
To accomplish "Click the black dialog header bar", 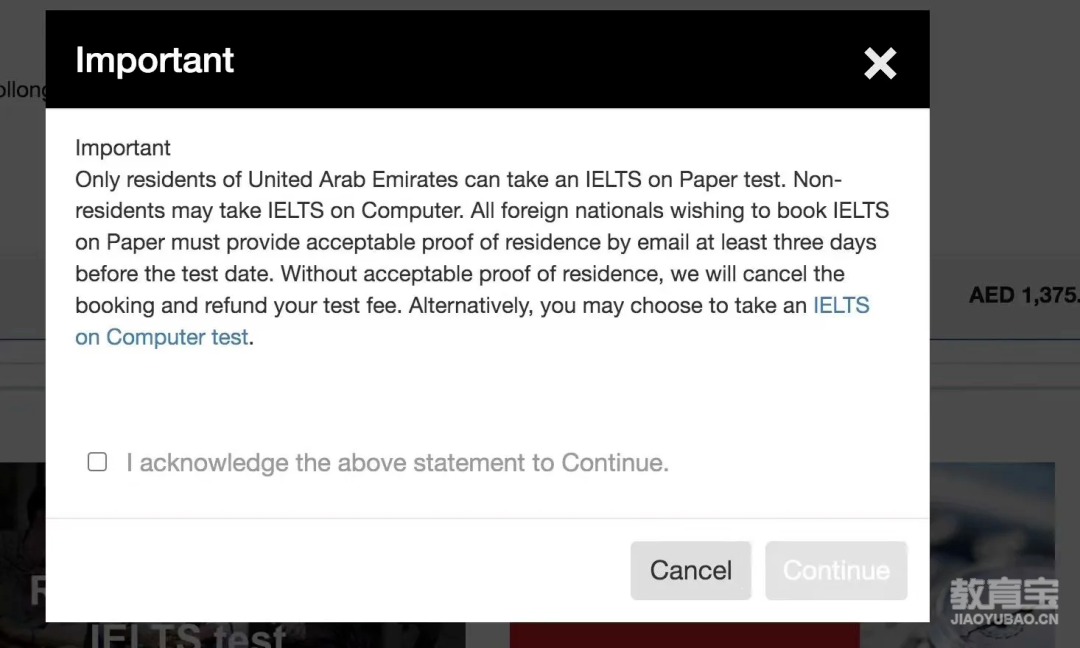I will click(x=488, y=59).
